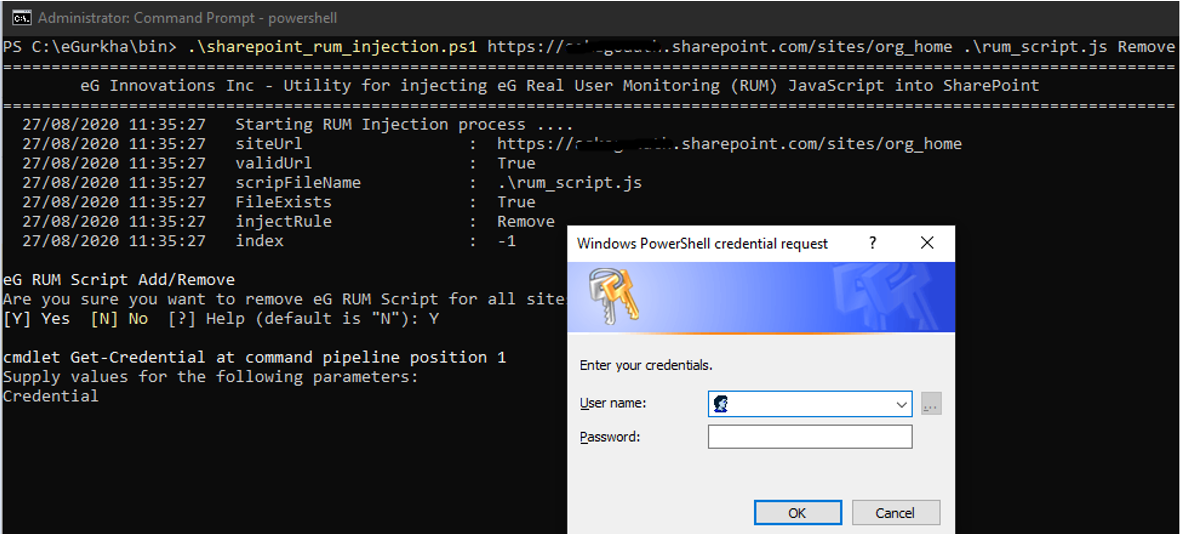The height and width of the screenshot is (534, 1180).
Task: Click the 'Password:' label
Action: pyautogui.click(x=610, y=436)
